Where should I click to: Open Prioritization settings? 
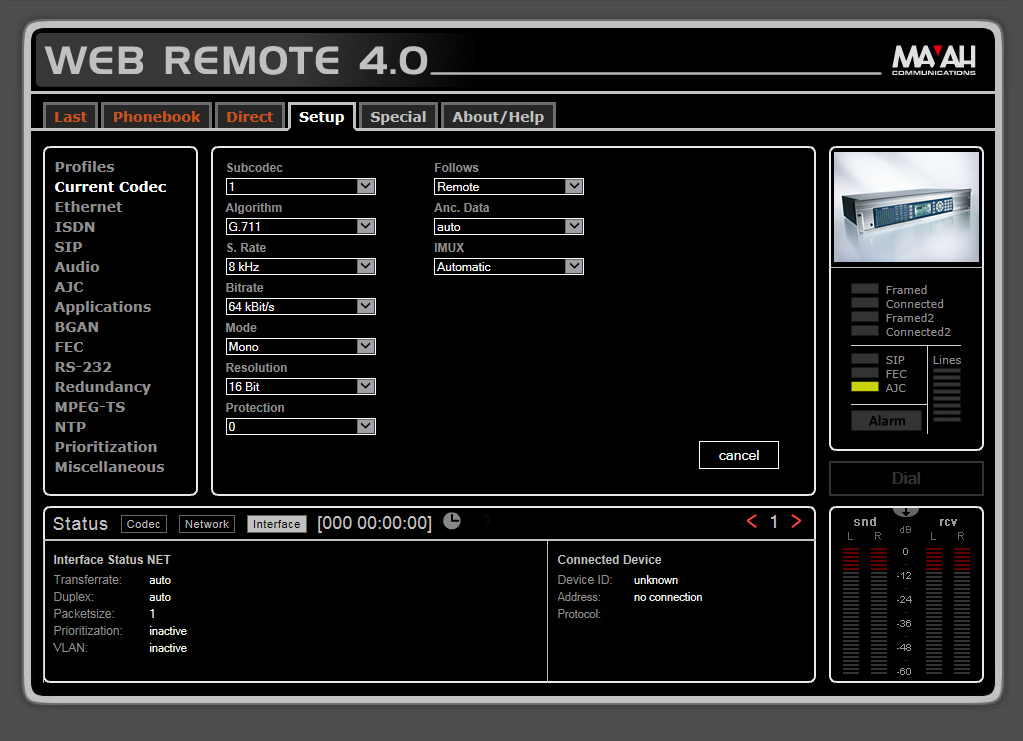point(106,447)
